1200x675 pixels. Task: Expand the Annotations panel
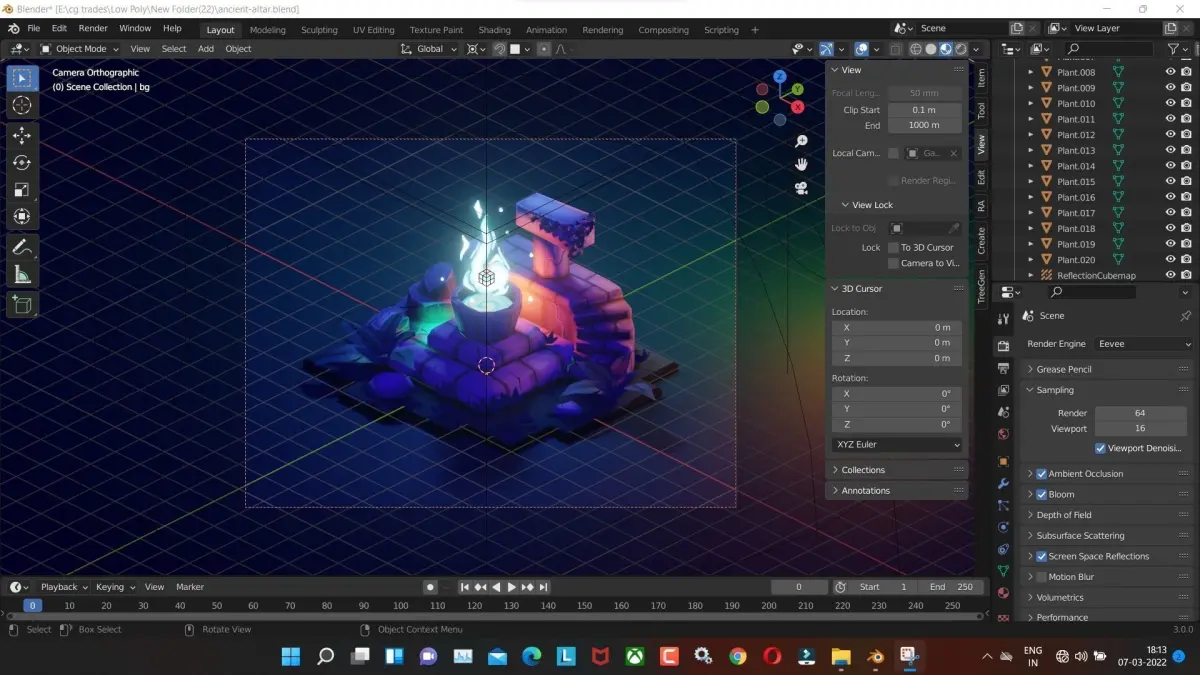[x=897, y=490]
